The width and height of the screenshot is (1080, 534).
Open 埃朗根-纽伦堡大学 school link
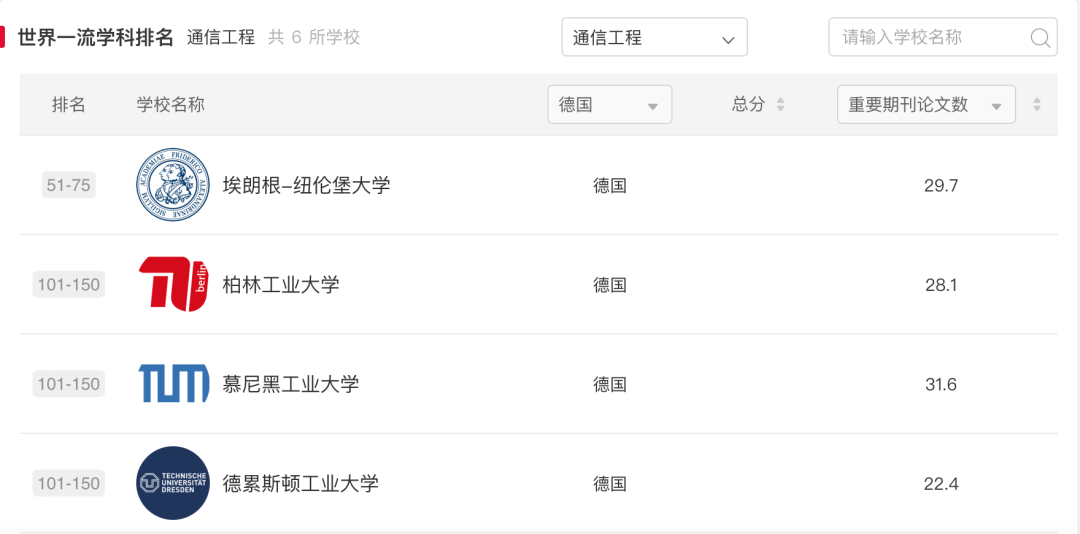tap(307, 185)
